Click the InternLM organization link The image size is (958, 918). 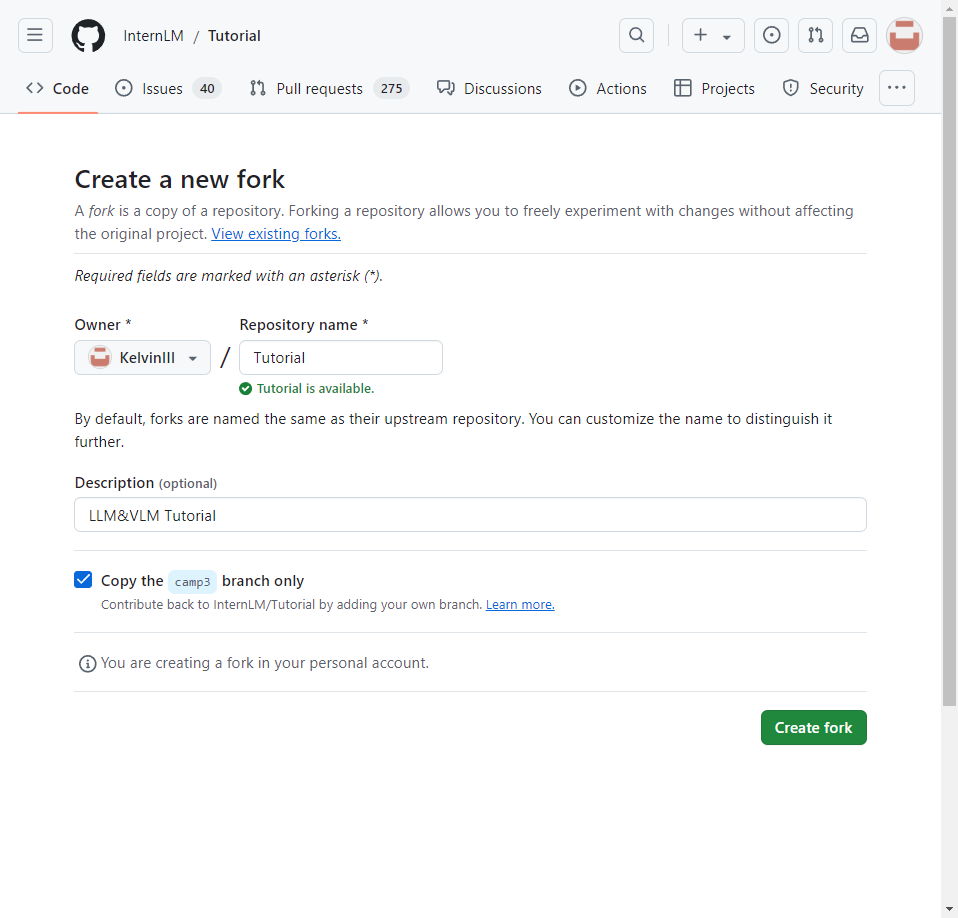pyautogui.click(x=153, y=36)
